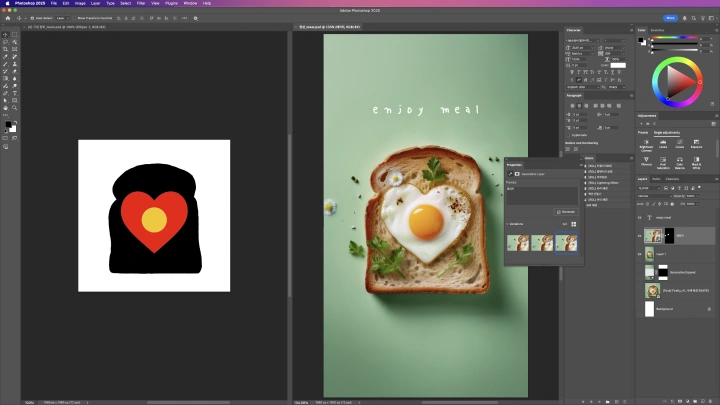The image size is (720, 405).
Task: Click the Home icon in options bar
Action: click(7, 18)
